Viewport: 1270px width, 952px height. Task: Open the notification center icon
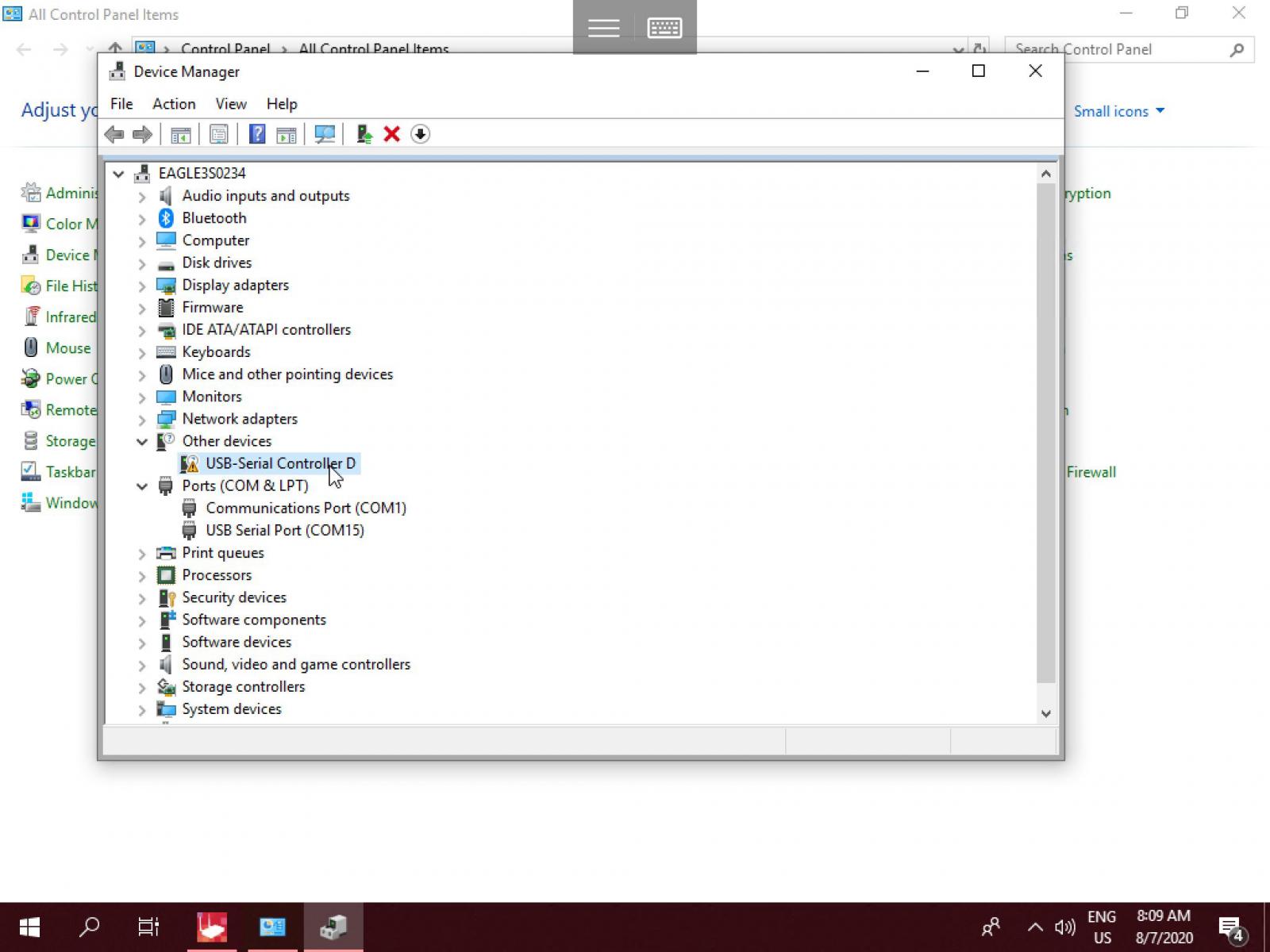tap(1233, 927)
